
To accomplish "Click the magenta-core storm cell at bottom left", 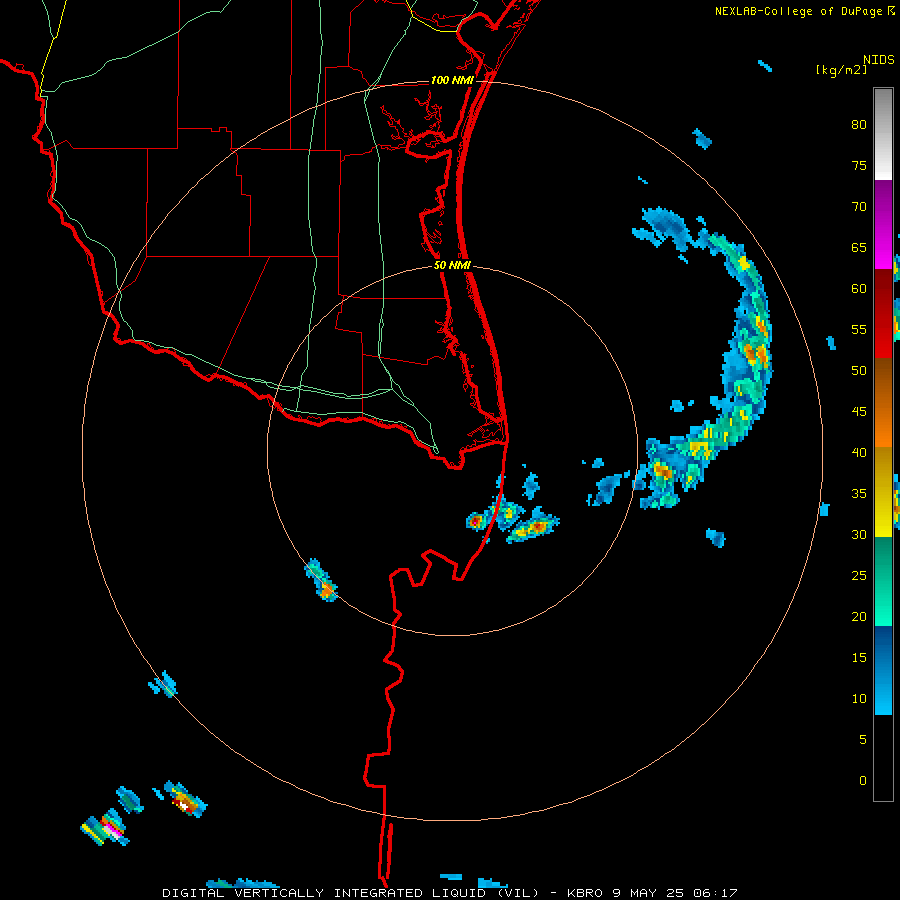I will tap(107, 828).
